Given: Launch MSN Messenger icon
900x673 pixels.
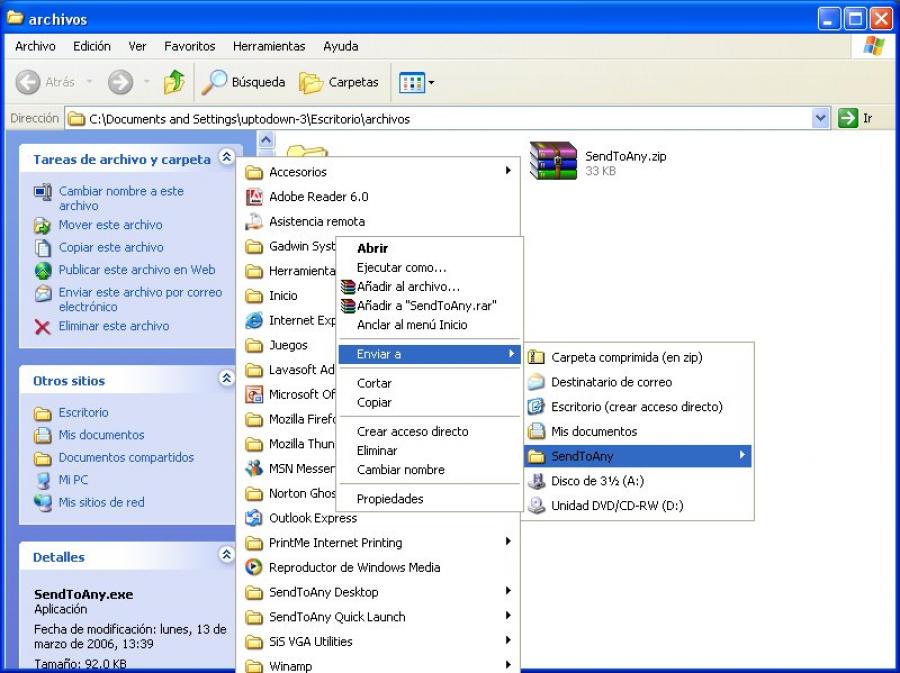Looking at the screenshot, I should click(254, 468).
